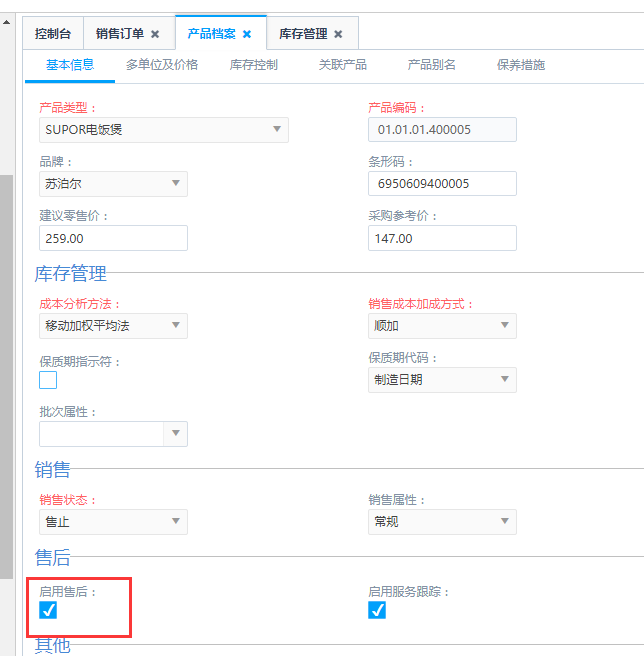
Task: Expand the 销售状态 dropdown
Action: click(x=176, y=521)
